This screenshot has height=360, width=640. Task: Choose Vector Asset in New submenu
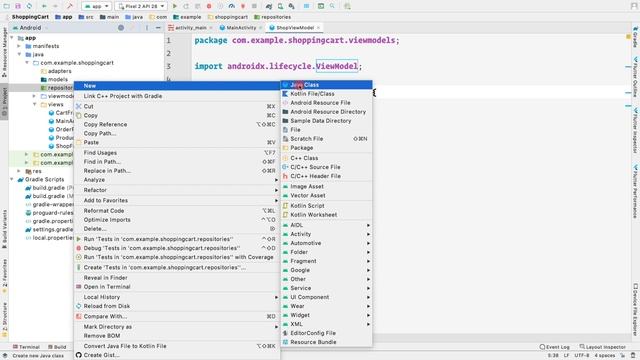point(327,196)
